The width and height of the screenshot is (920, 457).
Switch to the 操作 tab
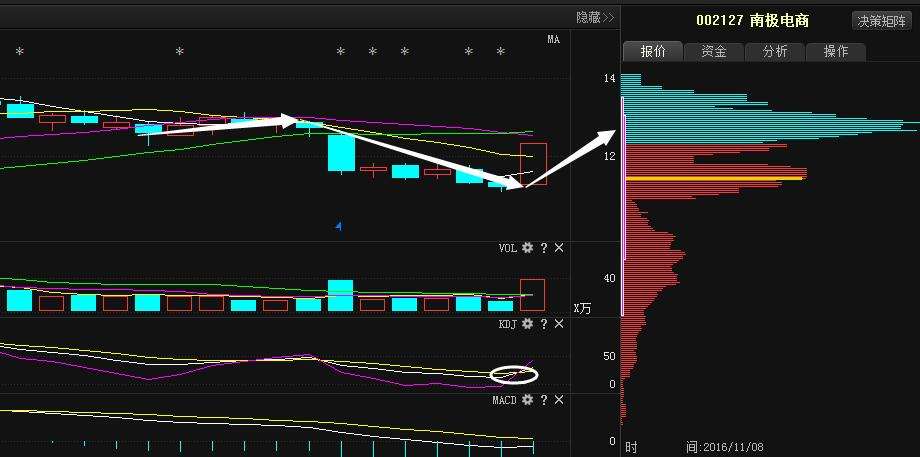pos(836,52)
